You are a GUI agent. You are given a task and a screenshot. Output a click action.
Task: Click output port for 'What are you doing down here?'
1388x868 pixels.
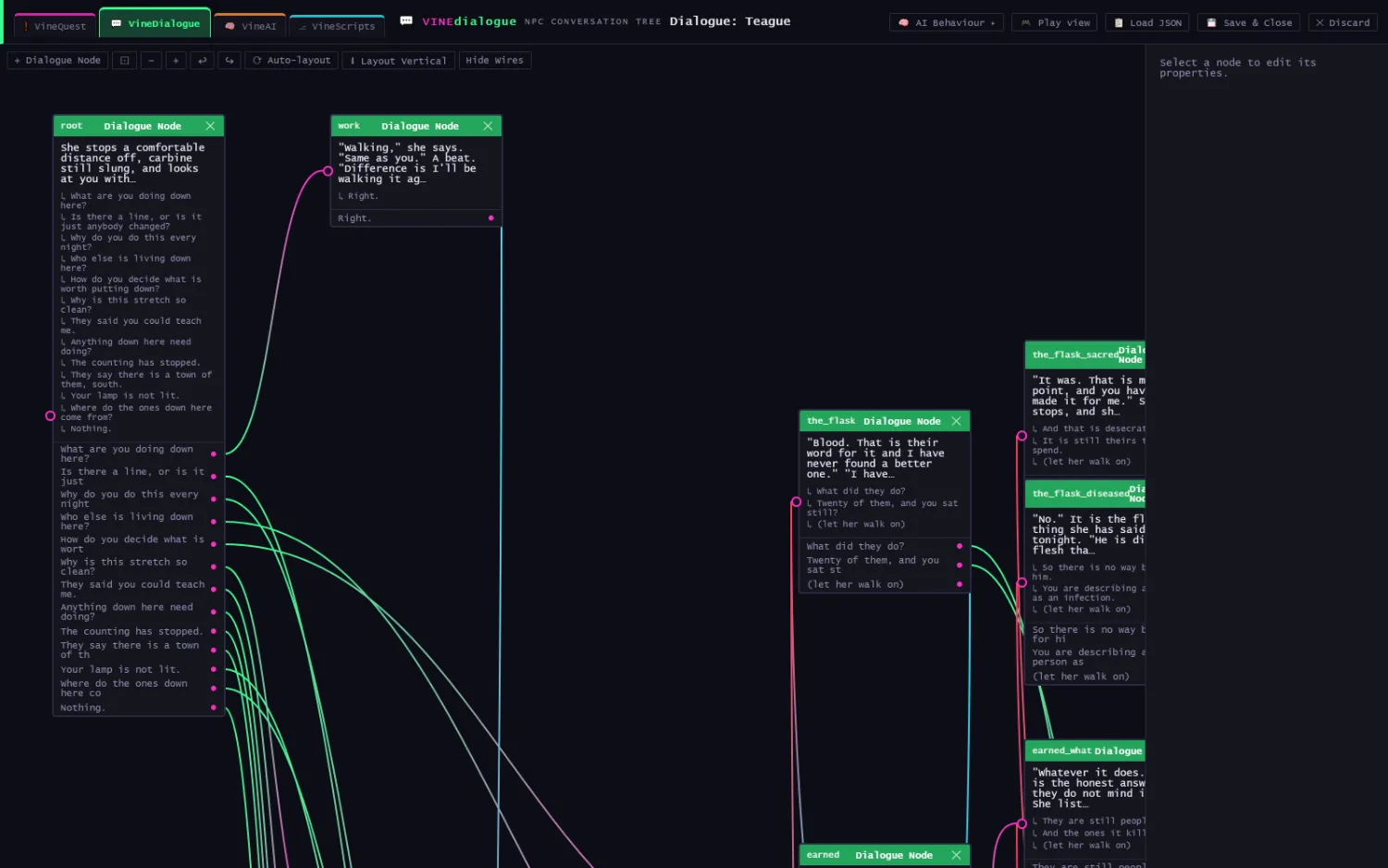click(213, 453)
